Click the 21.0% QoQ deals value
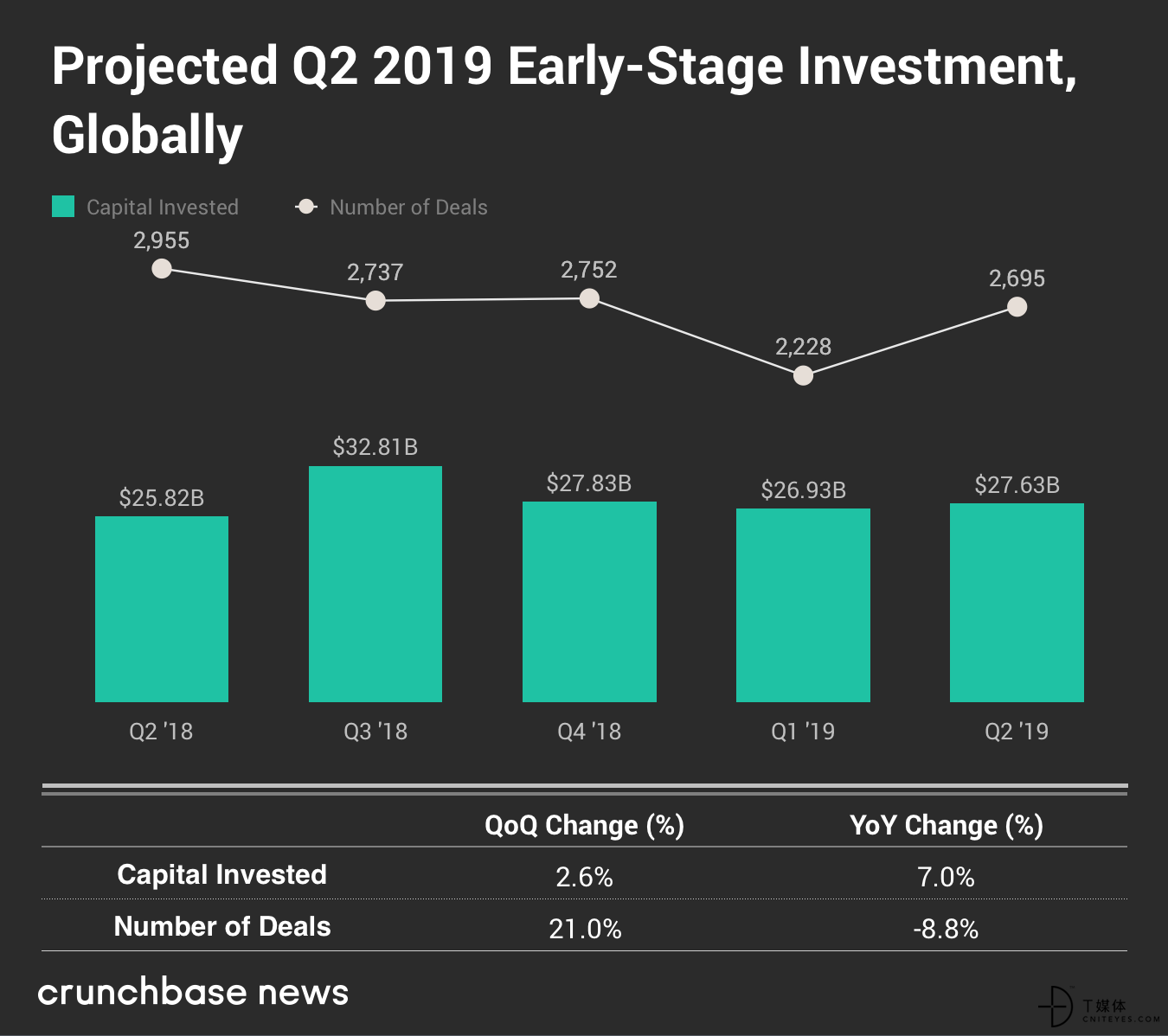The width and height of the screenshot is (1168, 1036). tap(585, 929)
